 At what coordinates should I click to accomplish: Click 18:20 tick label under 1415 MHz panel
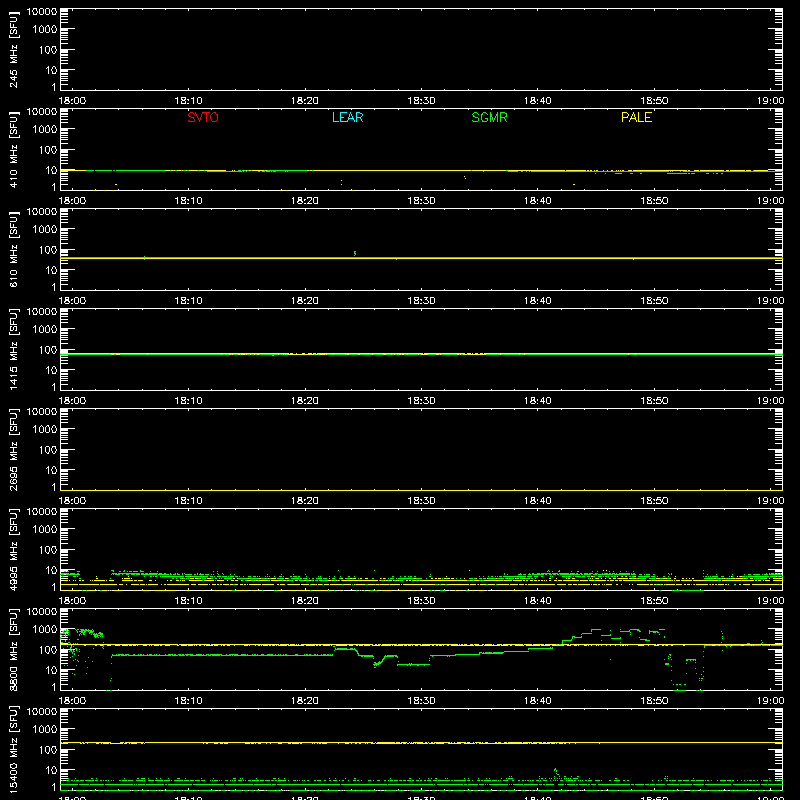(305, 401)
